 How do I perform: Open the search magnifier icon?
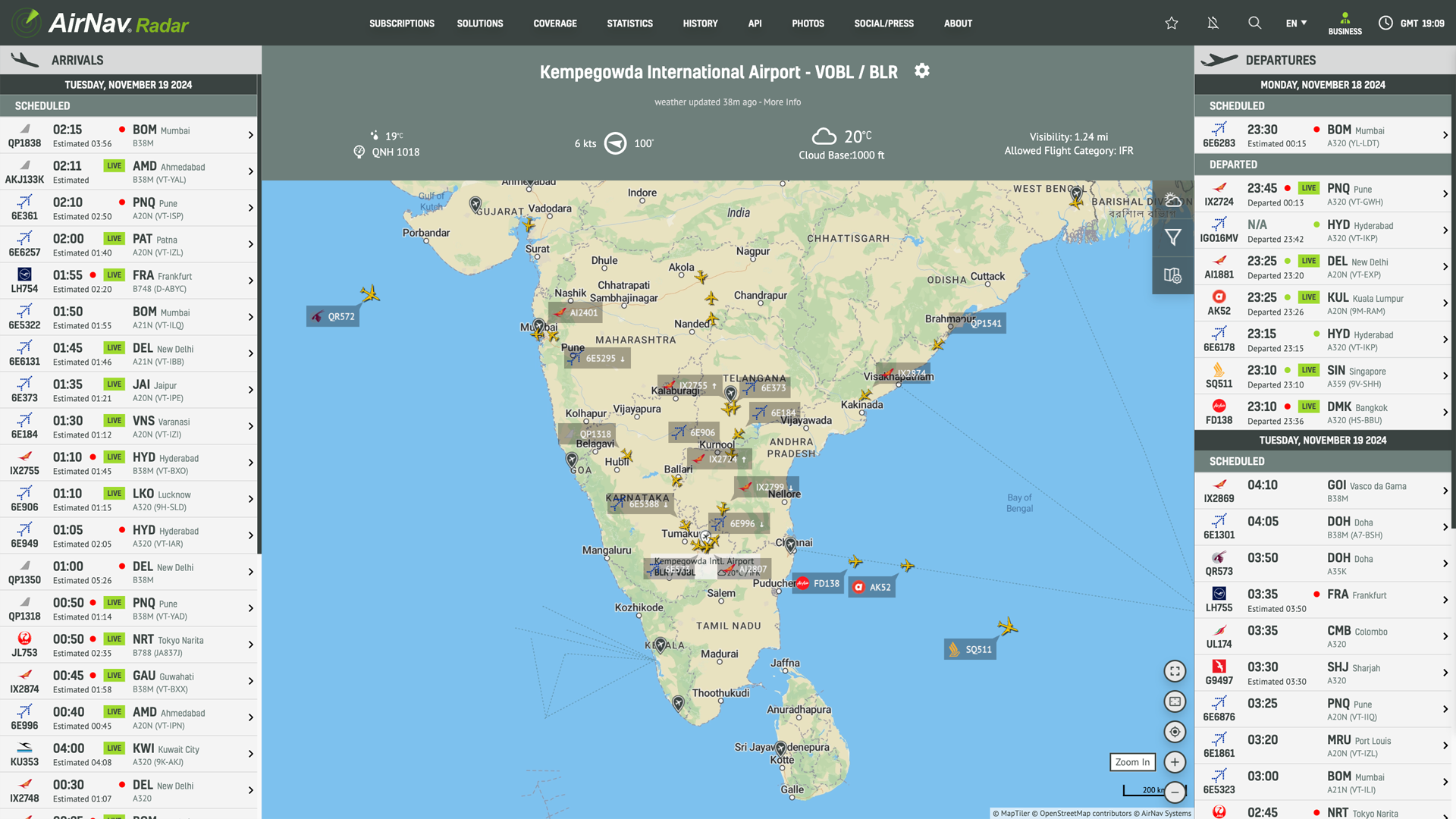coord(1255,23)
